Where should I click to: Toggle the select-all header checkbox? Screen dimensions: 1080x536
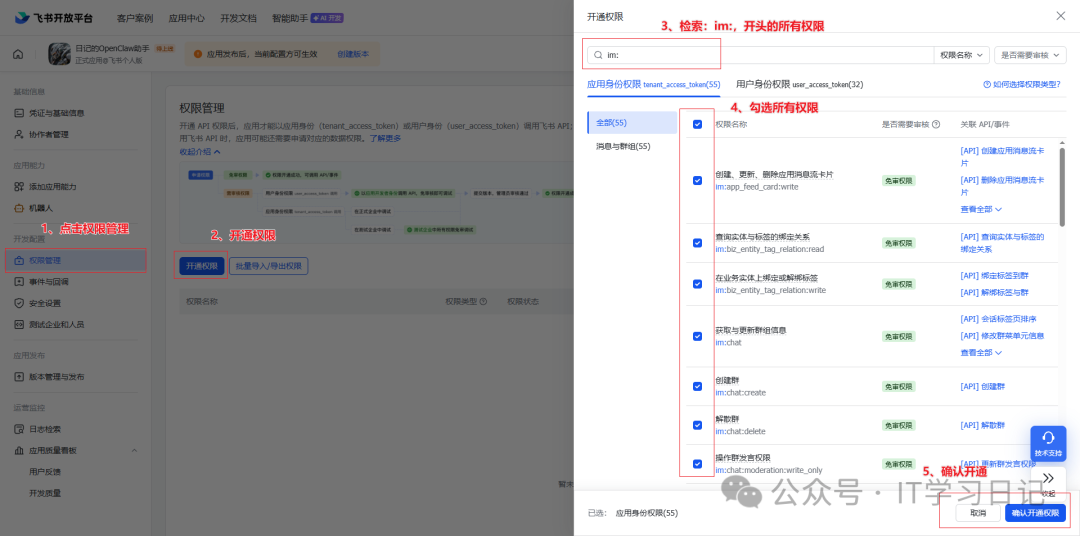tap(697, 125)
